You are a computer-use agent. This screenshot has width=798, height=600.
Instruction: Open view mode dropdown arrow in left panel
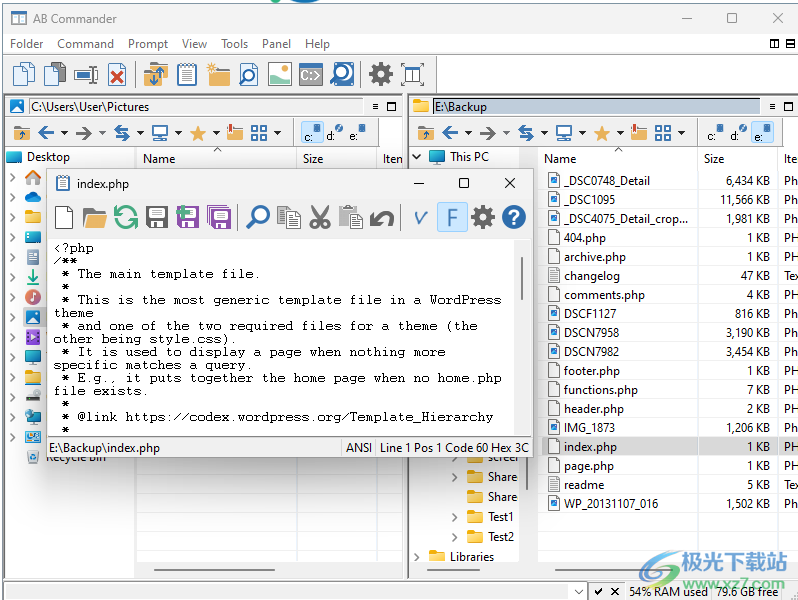point(277,133)
